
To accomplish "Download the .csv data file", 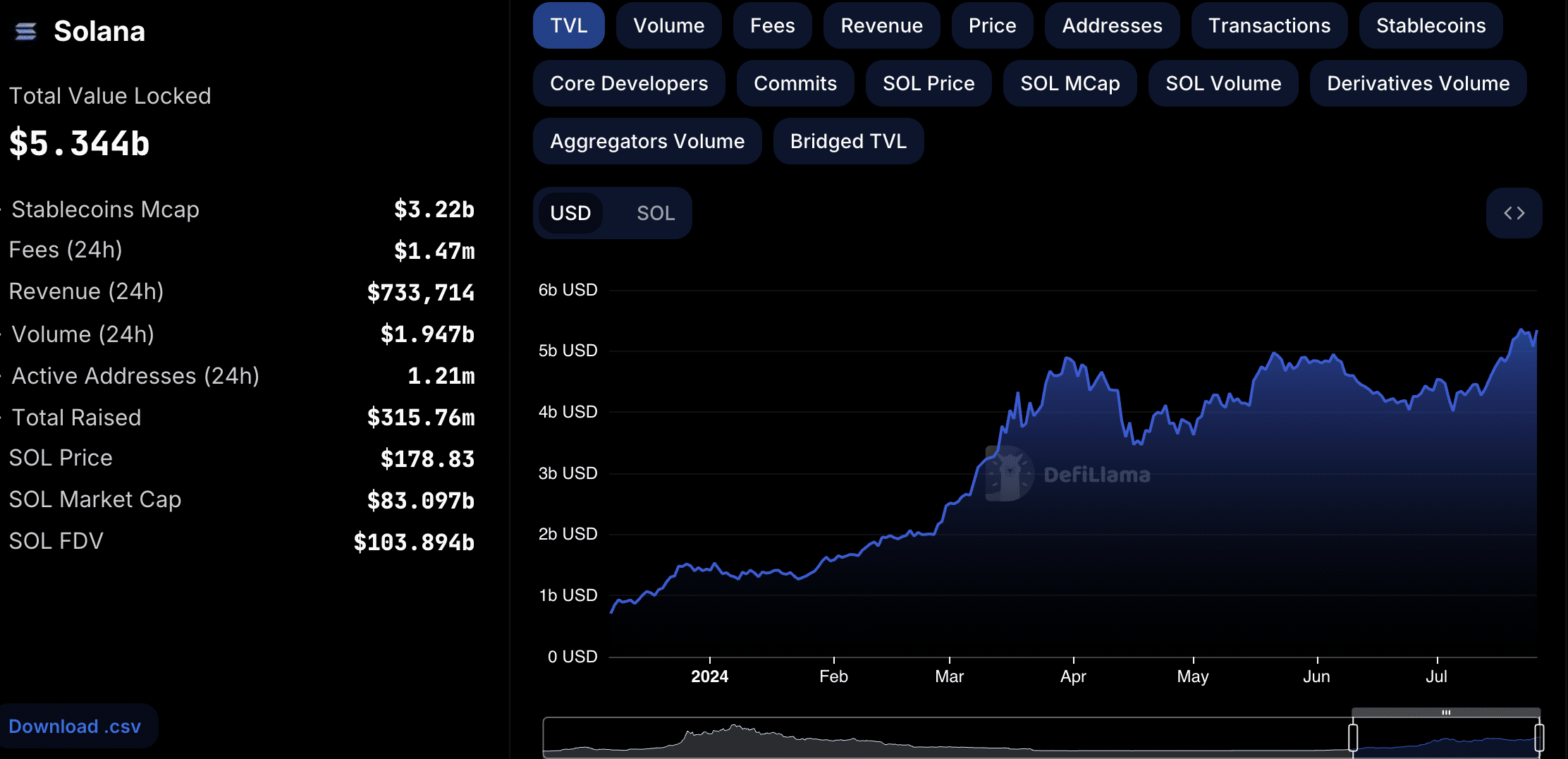I will click(75, 727).
